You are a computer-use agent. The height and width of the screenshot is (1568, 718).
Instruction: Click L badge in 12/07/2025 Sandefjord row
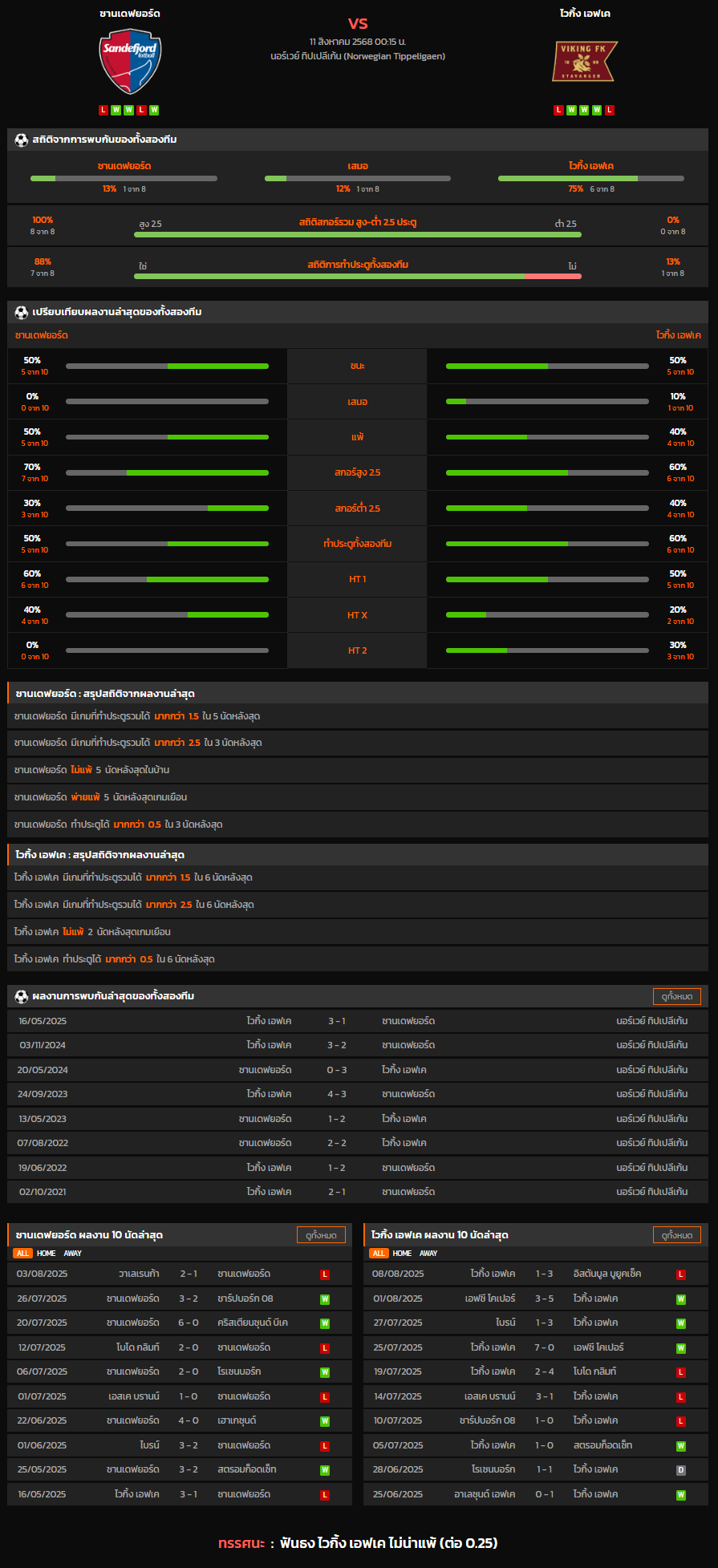coord(325,1348)
